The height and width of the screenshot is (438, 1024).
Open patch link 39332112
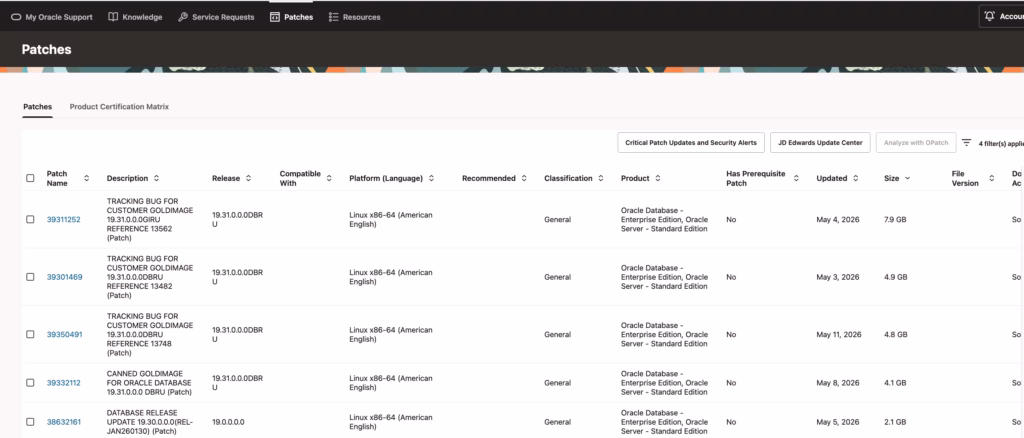[x=63, y=383]
